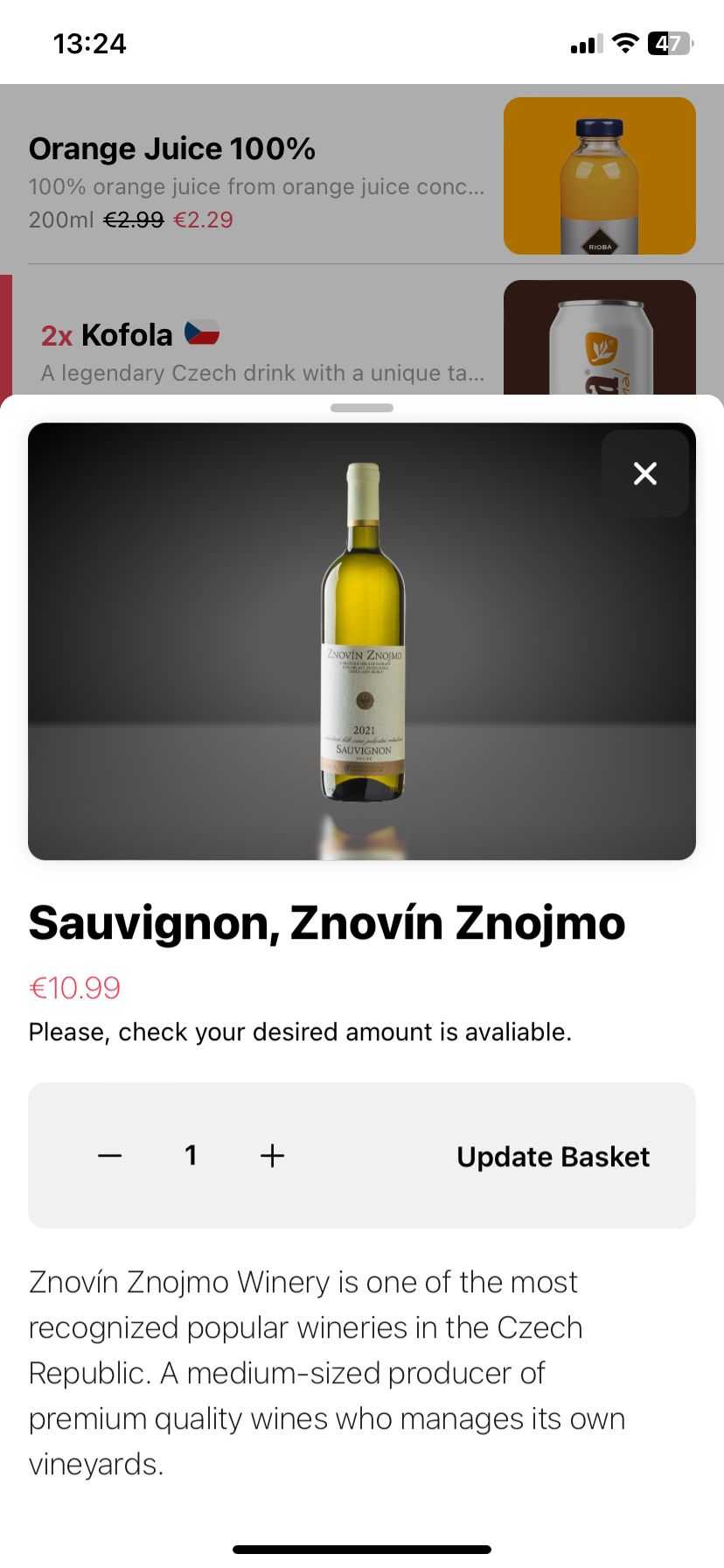Tap the Wi-Fi status icon
The width and height of the screenshot is (724, 1568).
pos(624,44)
